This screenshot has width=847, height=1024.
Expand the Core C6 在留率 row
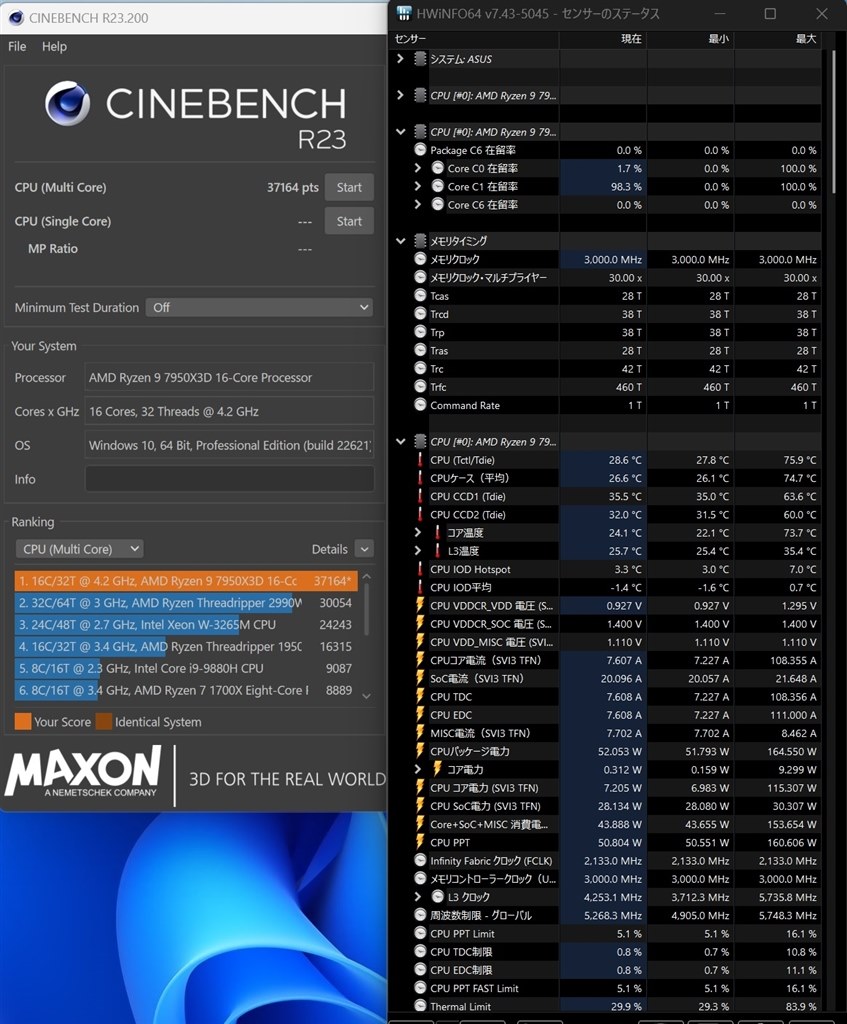tap(418, 205)
